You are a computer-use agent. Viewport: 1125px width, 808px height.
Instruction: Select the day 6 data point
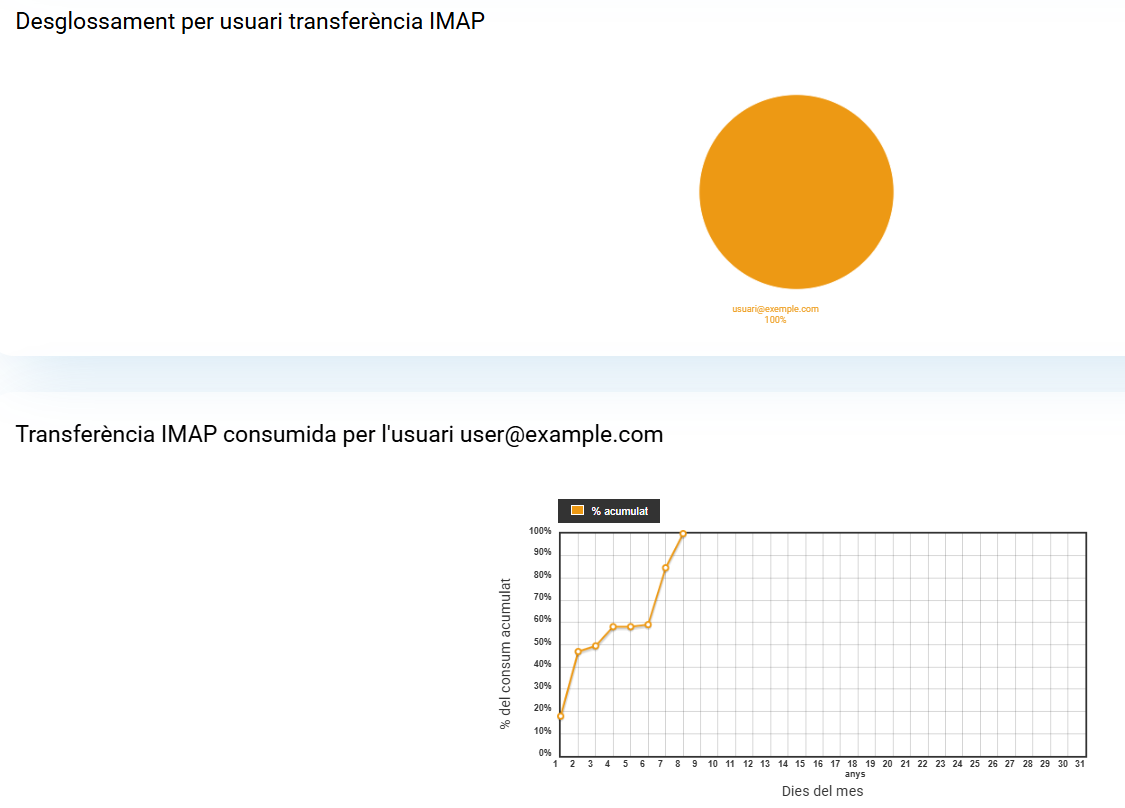(x=648, y=625)
